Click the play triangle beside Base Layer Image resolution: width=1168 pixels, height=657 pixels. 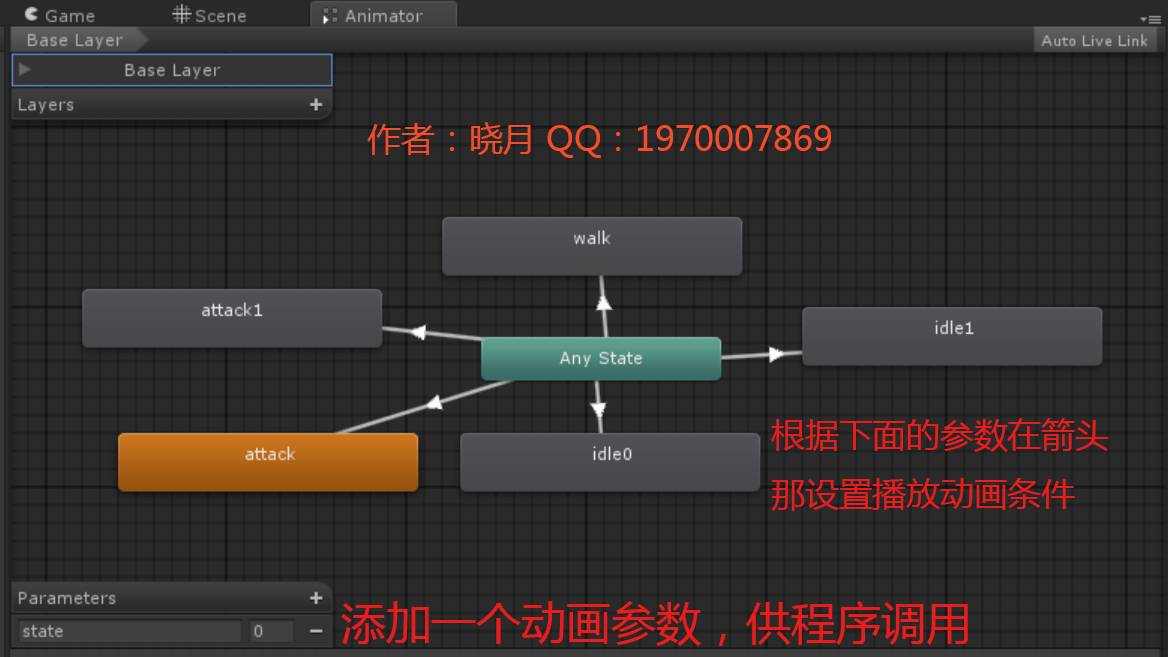(x=25, y=69)
